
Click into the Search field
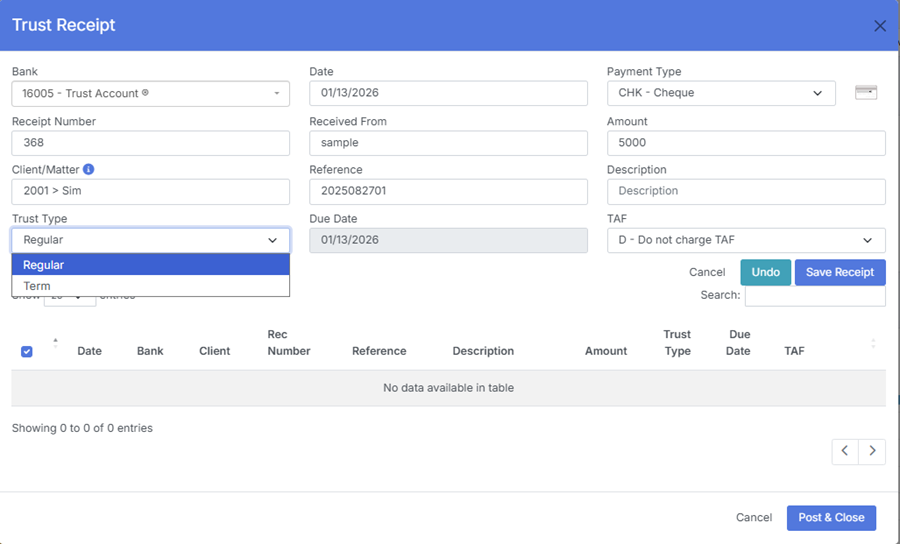(814, 295)
